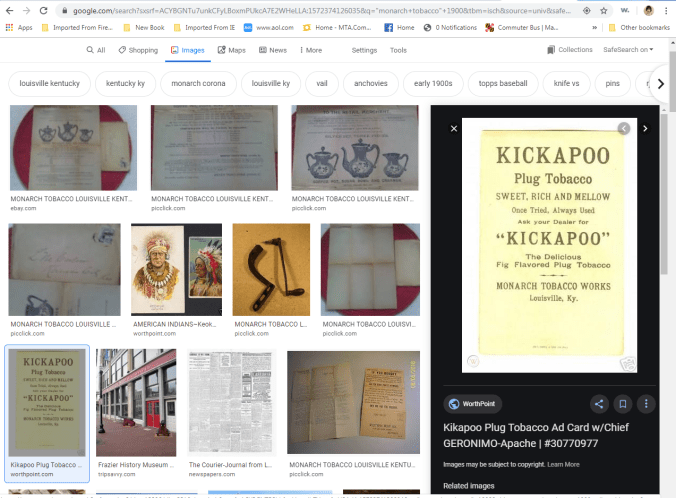Bookmark this page with star icon

click(604, 11)
